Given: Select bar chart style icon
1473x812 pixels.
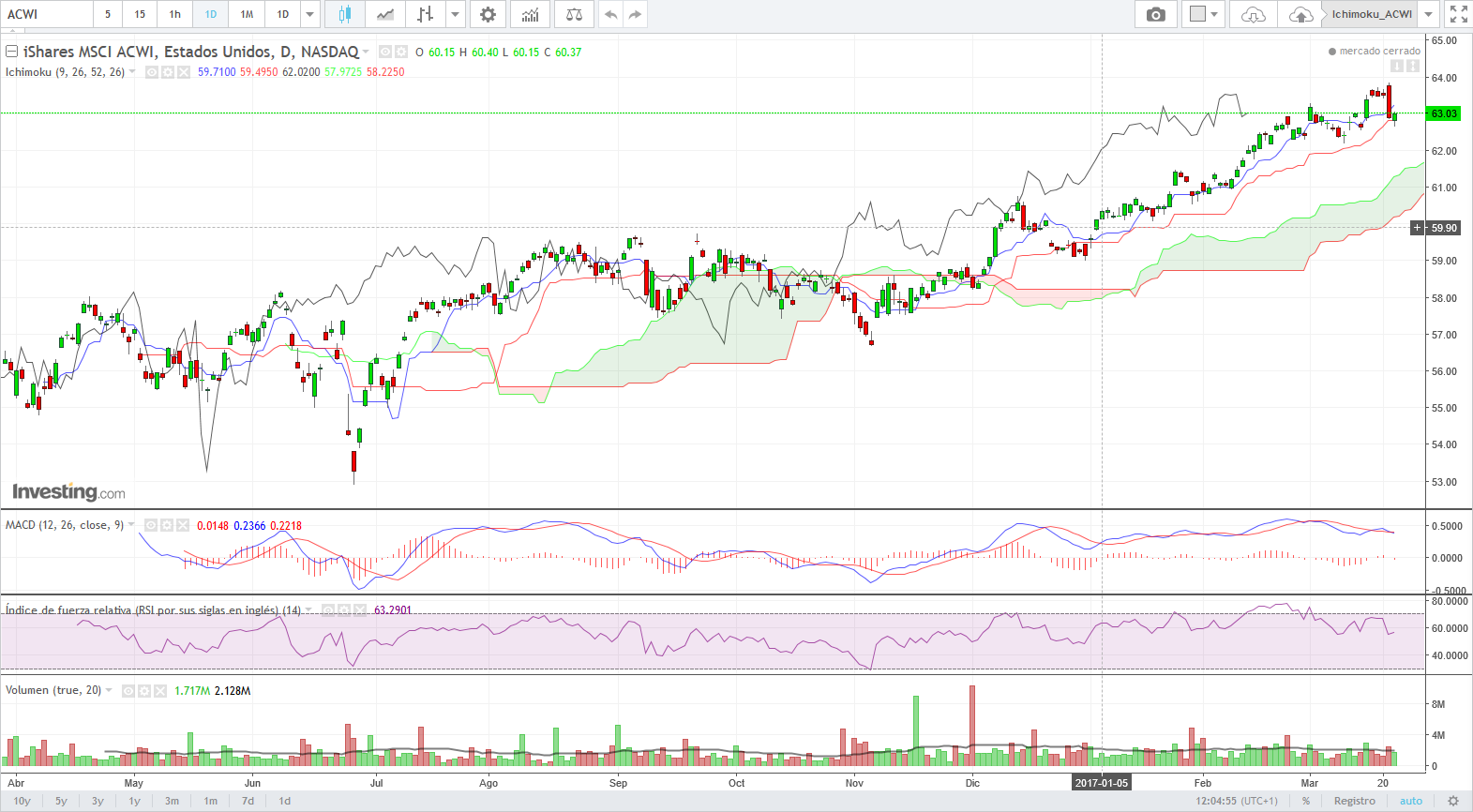Looking at the screenshot, I should (425, 14).
